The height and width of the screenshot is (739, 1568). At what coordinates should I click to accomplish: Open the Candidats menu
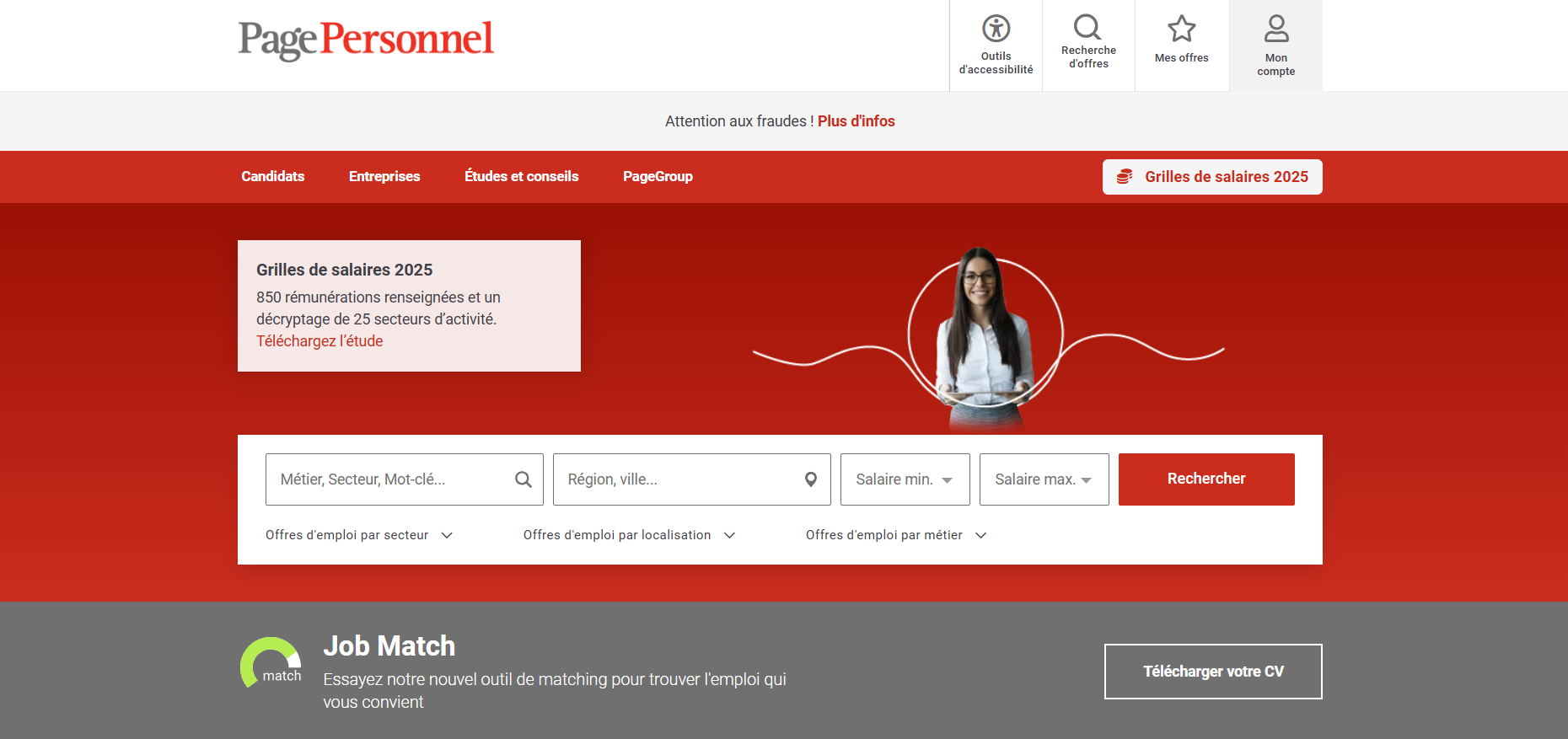pos(273,177)
